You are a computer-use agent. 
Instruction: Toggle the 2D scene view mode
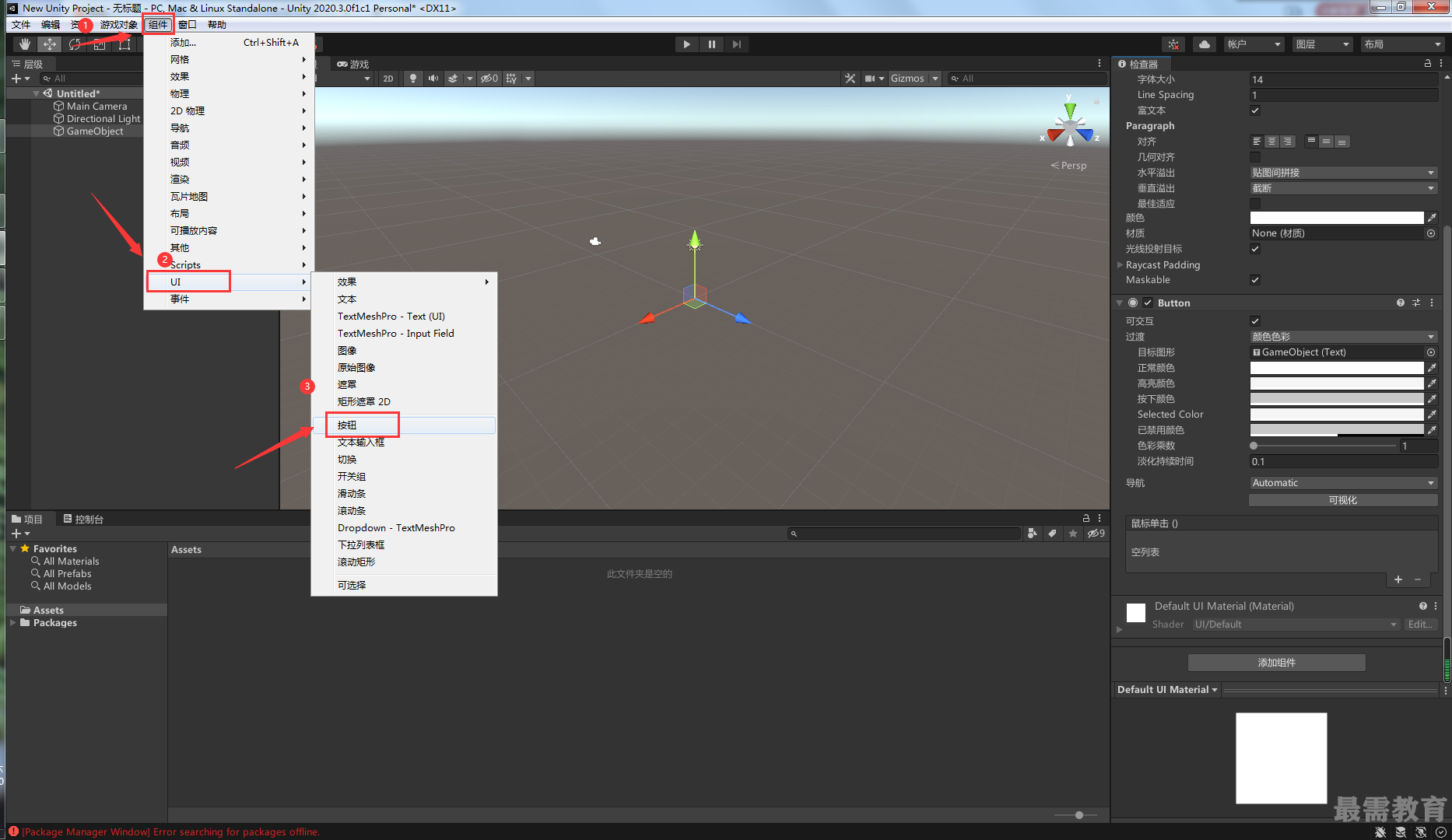tap(388, 79)
